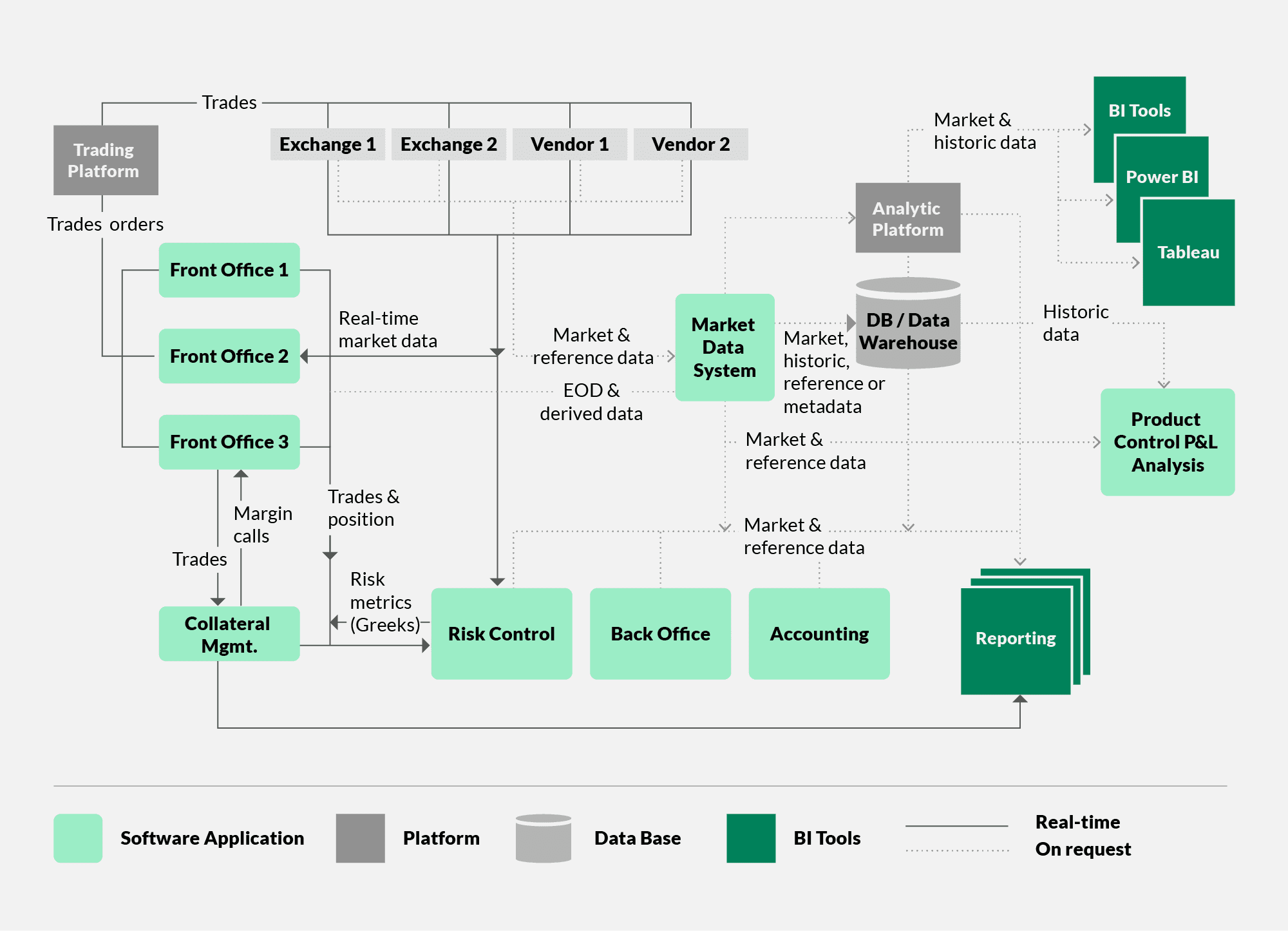Click the Front Office 1 box
Viewport: 1288px width, 931px height.
tap(229, 270)
